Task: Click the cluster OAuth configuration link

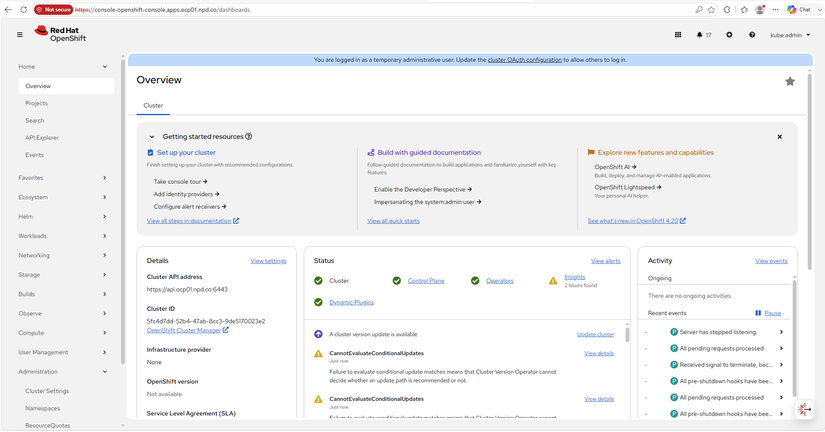Action: click(525, 60)
